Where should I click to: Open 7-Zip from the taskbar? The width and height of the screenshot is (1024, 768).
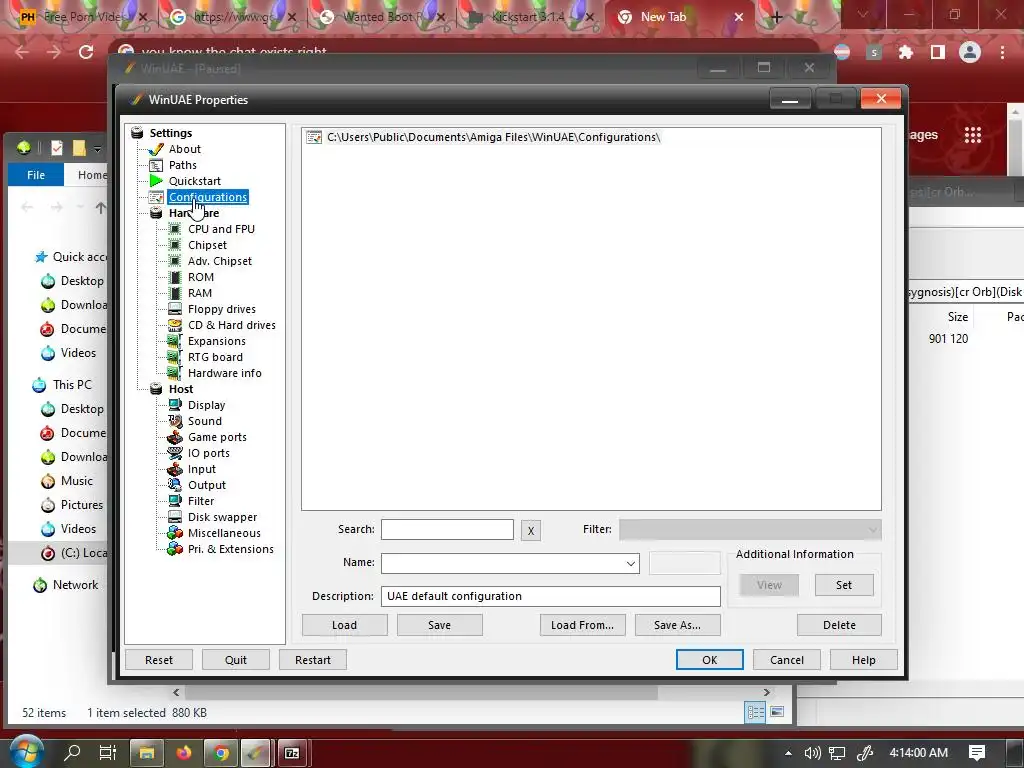(292, 753)
